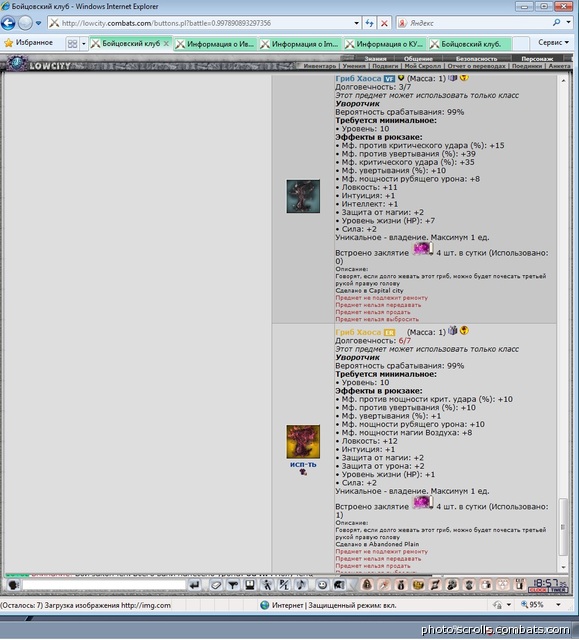Click the smiley face icon in chat toolbar
579x640 pixels.
pos(322,585)
